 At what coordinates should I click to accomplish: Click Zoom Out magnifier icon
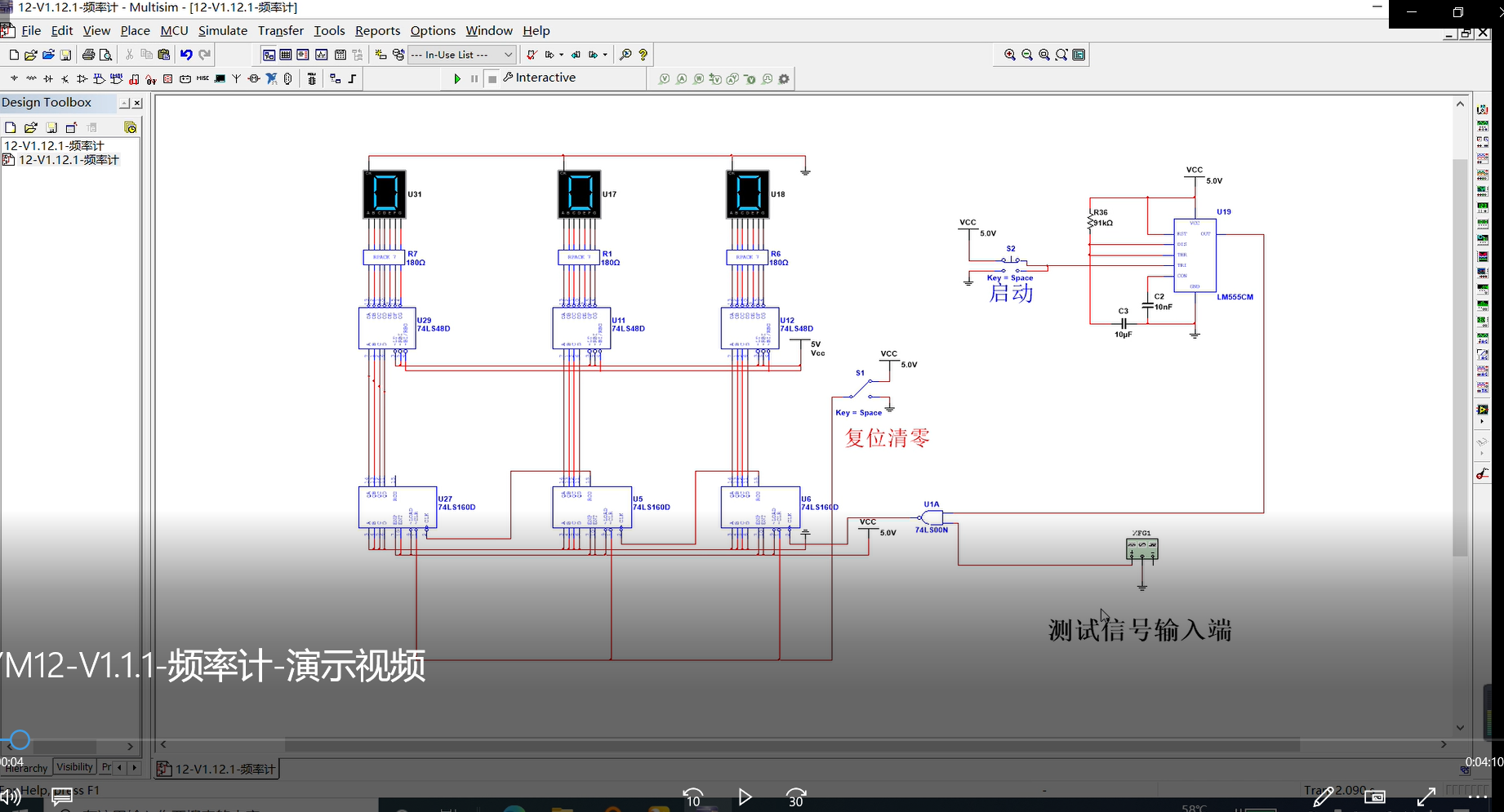pyautogui.click(x=1027, y=55)
